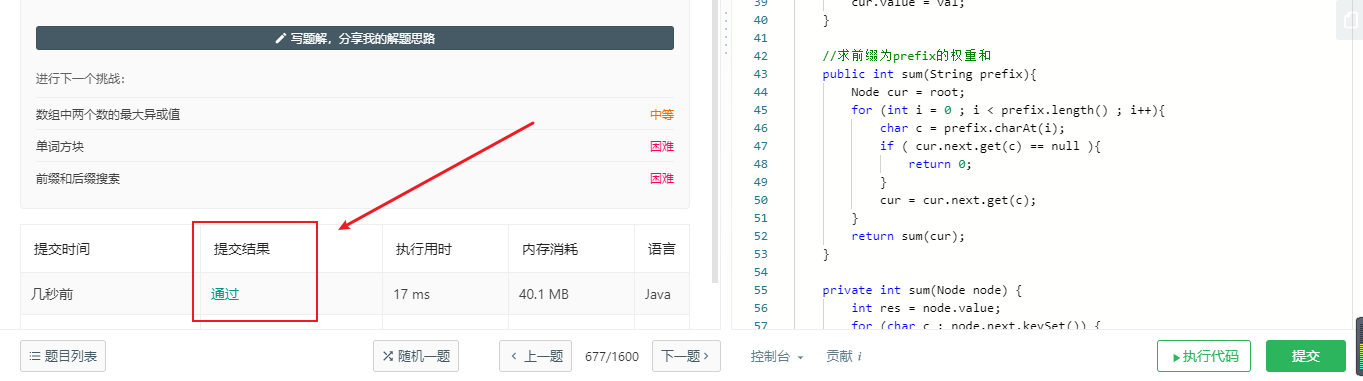Click the 语言 column header

pyautogui.click(x=661, y=249)
